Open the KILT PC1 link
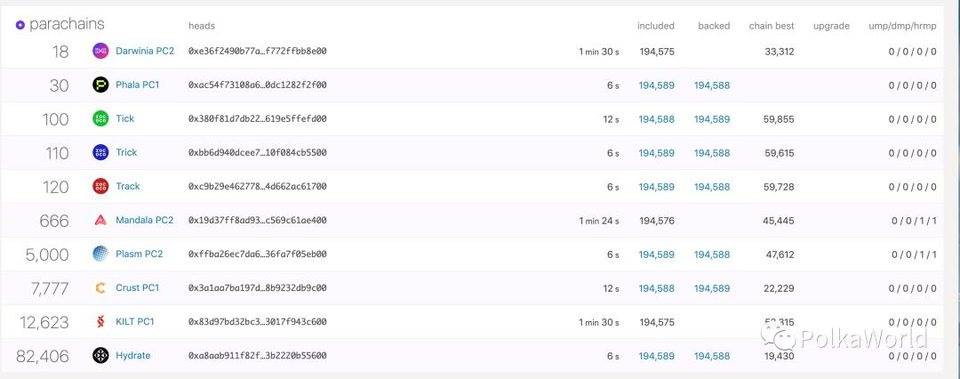 point(135,321)
